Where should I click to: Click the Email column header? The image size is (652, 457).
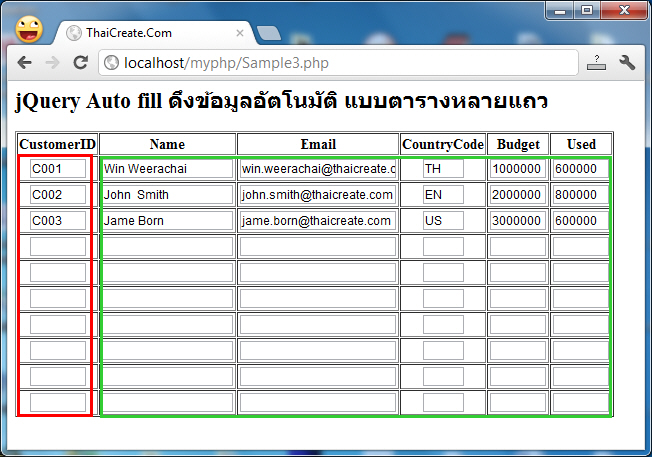point(318,144)
